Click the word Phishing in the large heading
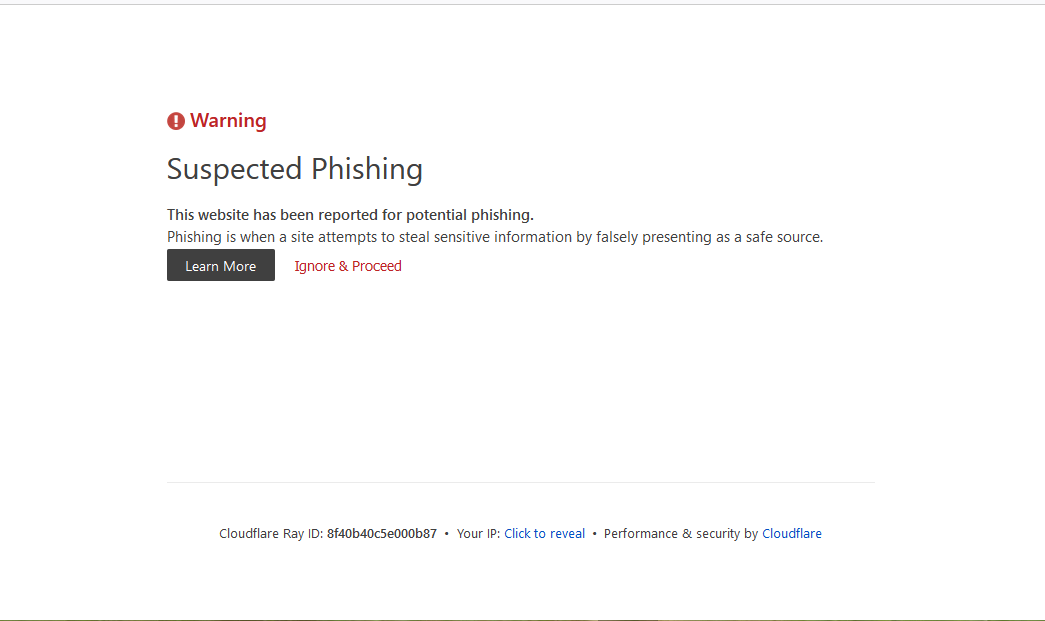This screenshot has width=1045, height=621. [367, 169]
